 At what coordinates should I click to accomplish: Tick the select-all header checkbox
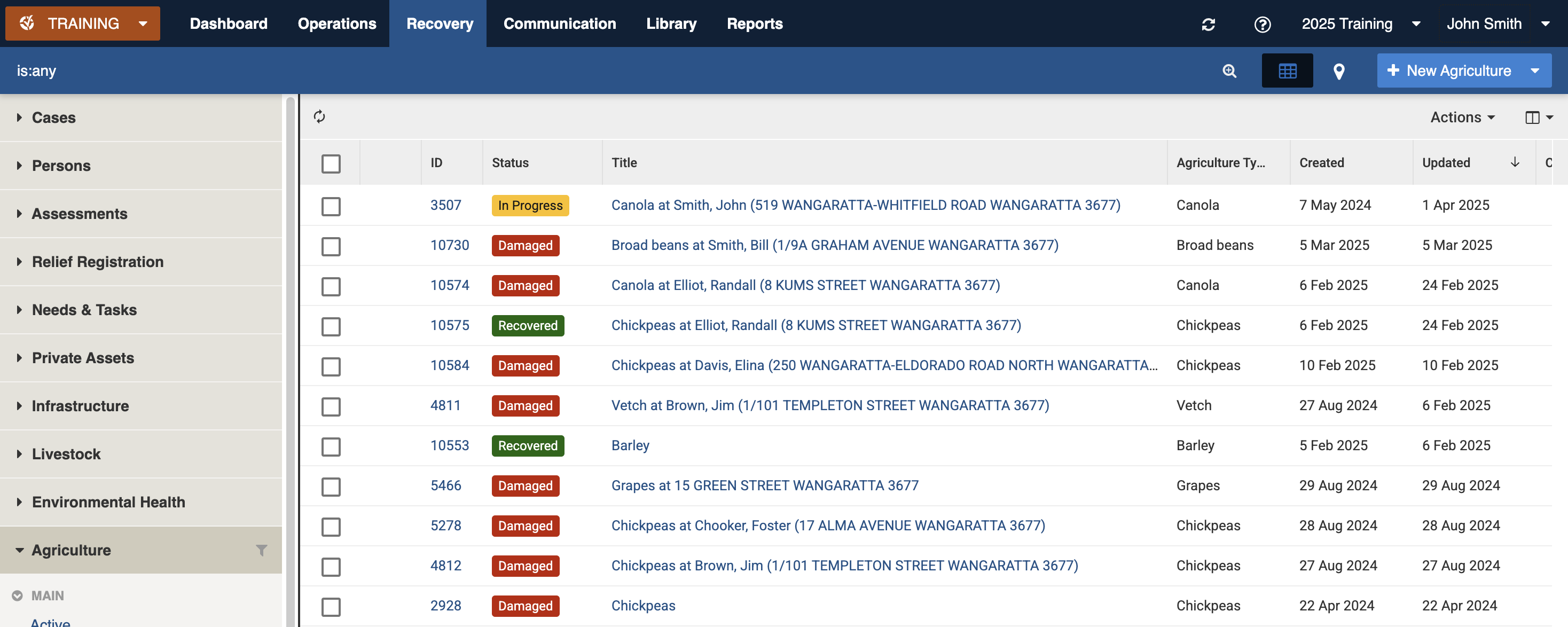331,163
